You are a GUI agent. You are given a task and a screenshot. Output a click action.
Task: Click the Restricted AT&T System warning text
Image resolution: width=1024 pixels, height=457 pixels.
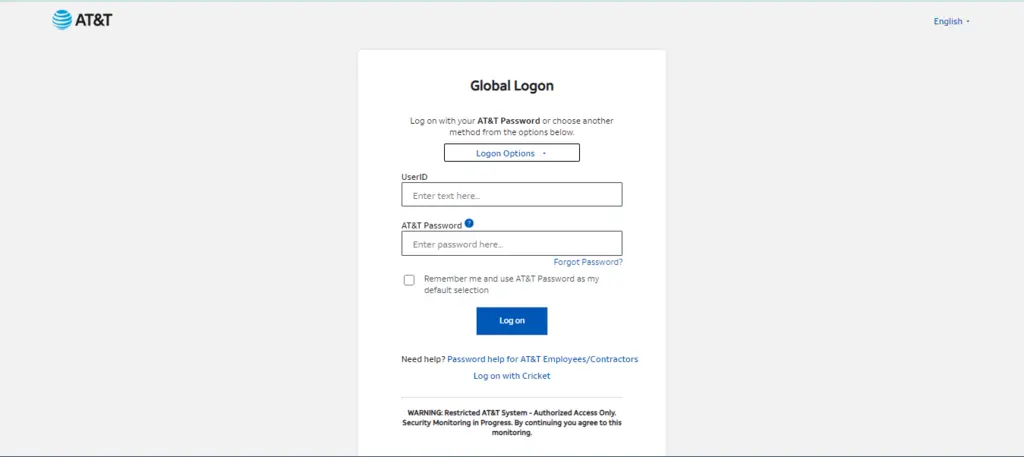511,422
